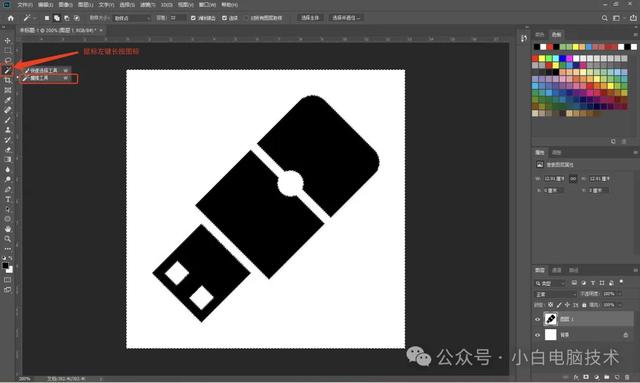Hide Layer 1 using its eye icon
640x383 pixels.
(538, 319)
